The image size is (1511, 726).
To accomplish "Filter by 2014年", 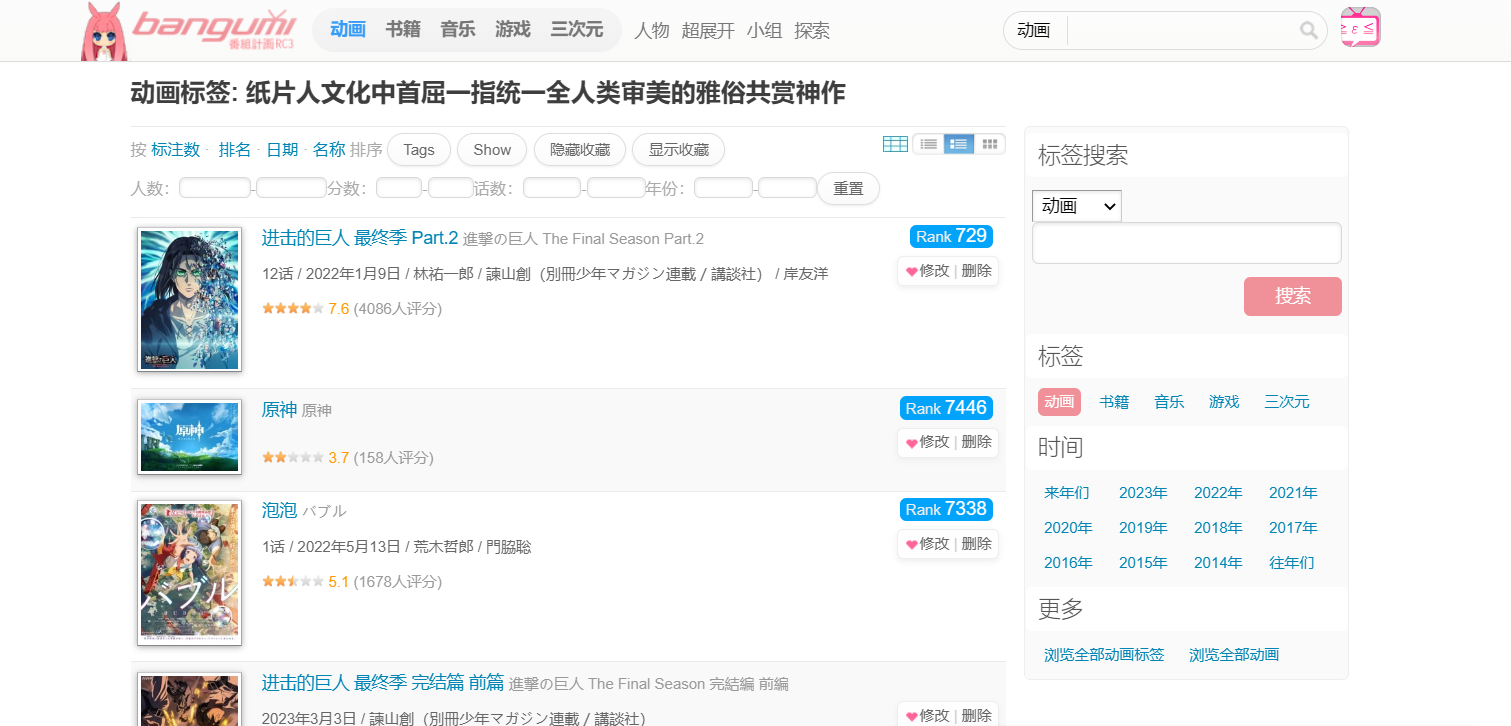I will coord(1218,563).
